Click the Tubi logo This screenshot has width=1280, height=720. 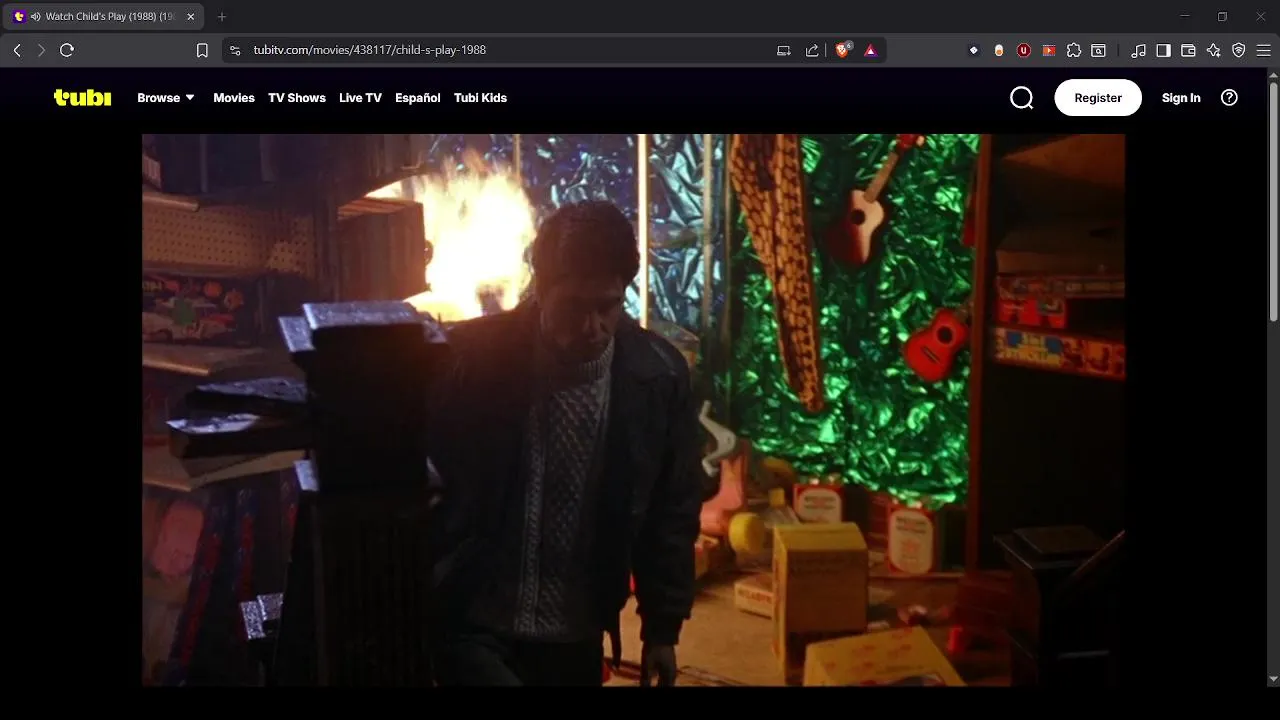point(82,97)
